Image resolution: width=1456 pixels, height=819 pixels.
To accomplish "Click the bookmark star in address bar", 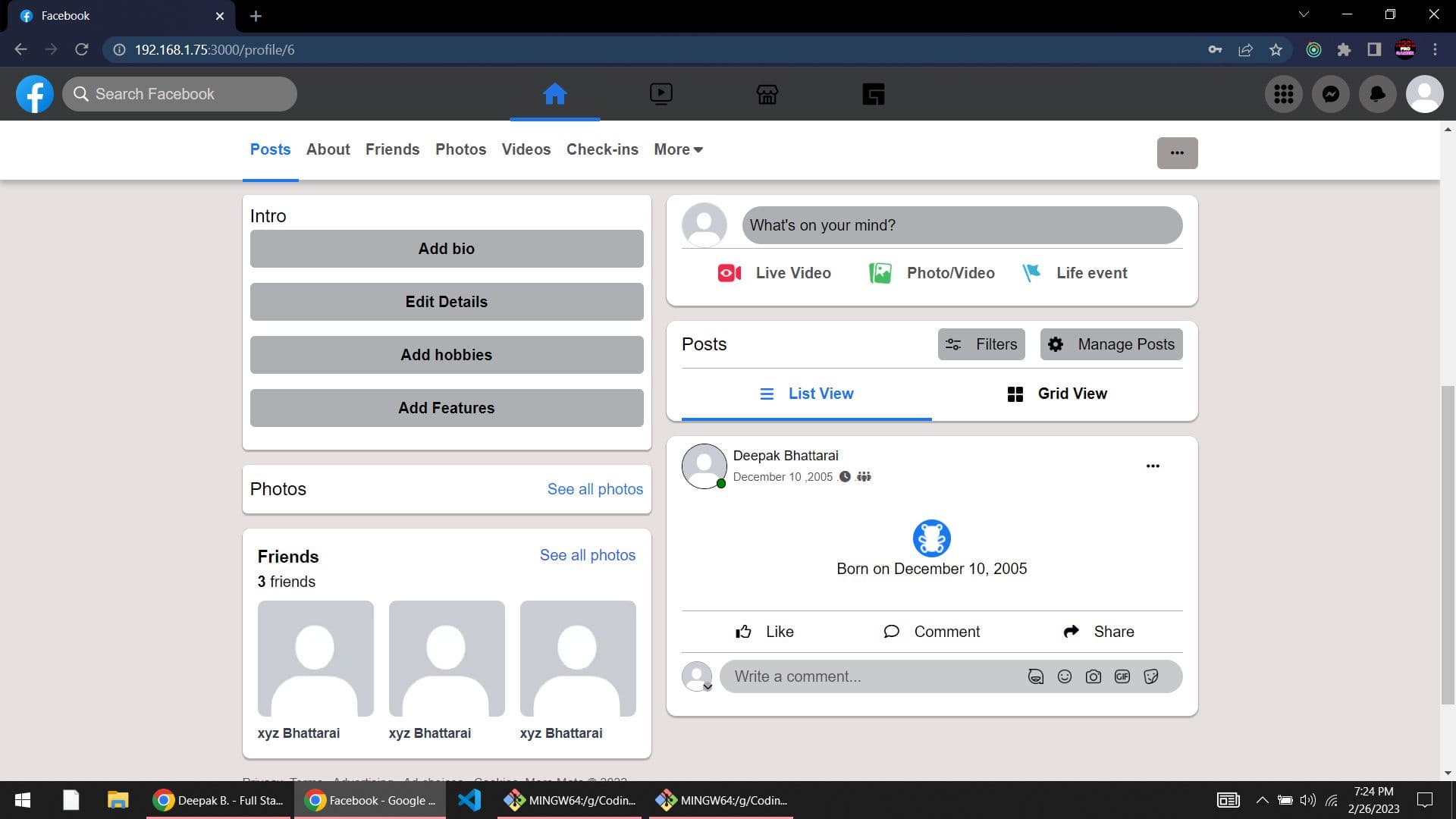I will (x=1276, y=50).
